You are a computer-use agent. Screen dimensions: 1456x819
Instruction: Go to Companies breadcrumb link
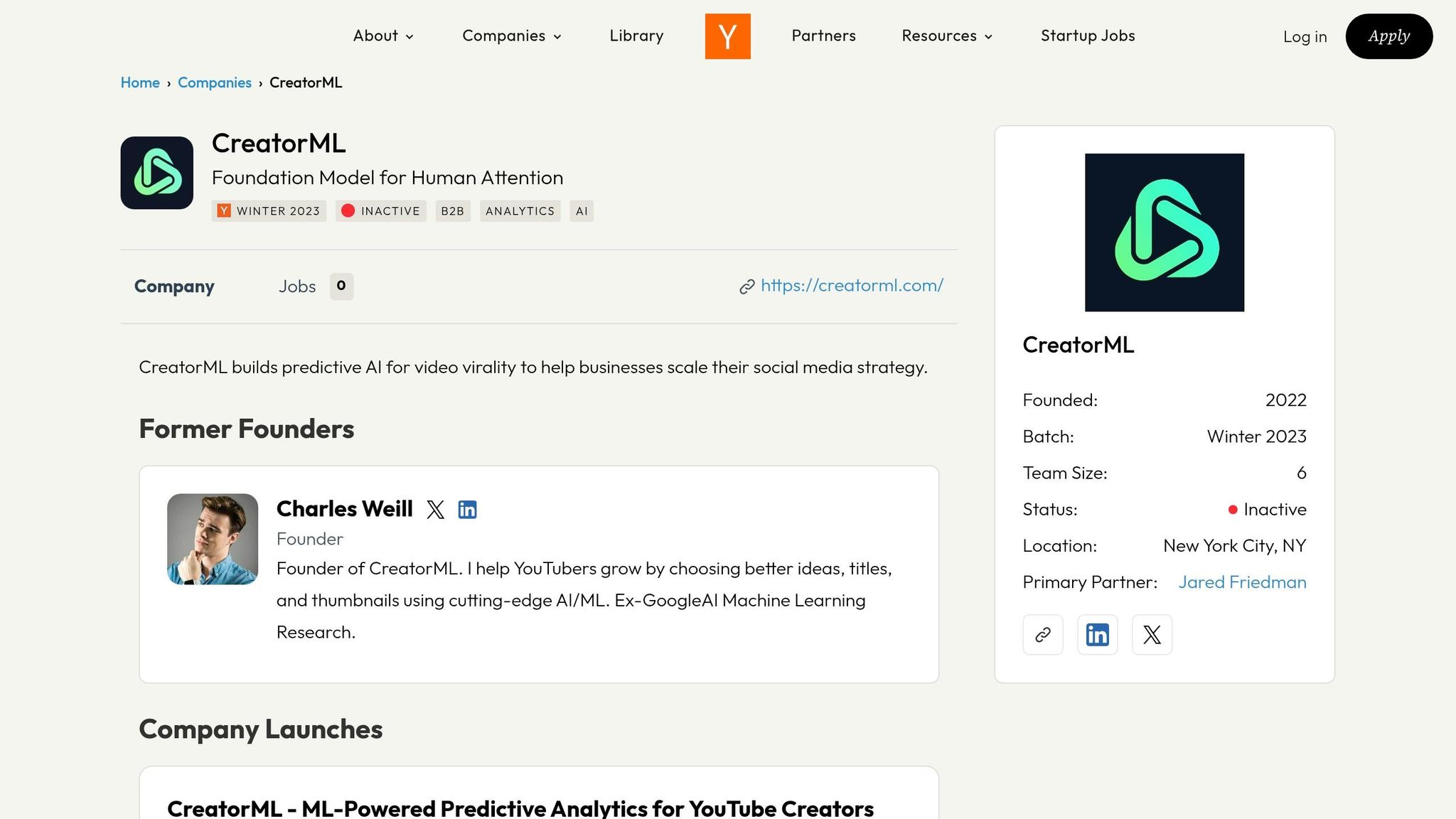[215, 82]
